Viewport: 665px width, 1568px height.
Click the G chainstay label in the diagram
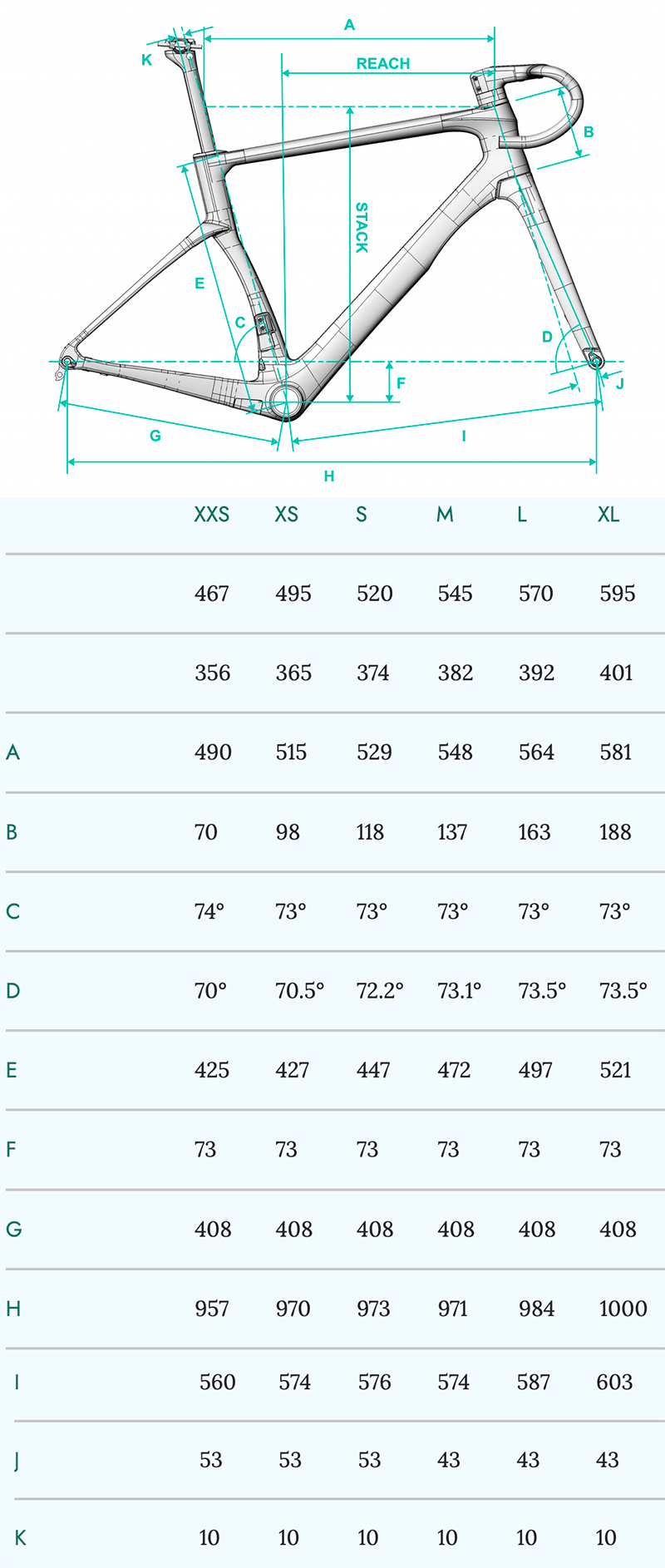point(155,436)
